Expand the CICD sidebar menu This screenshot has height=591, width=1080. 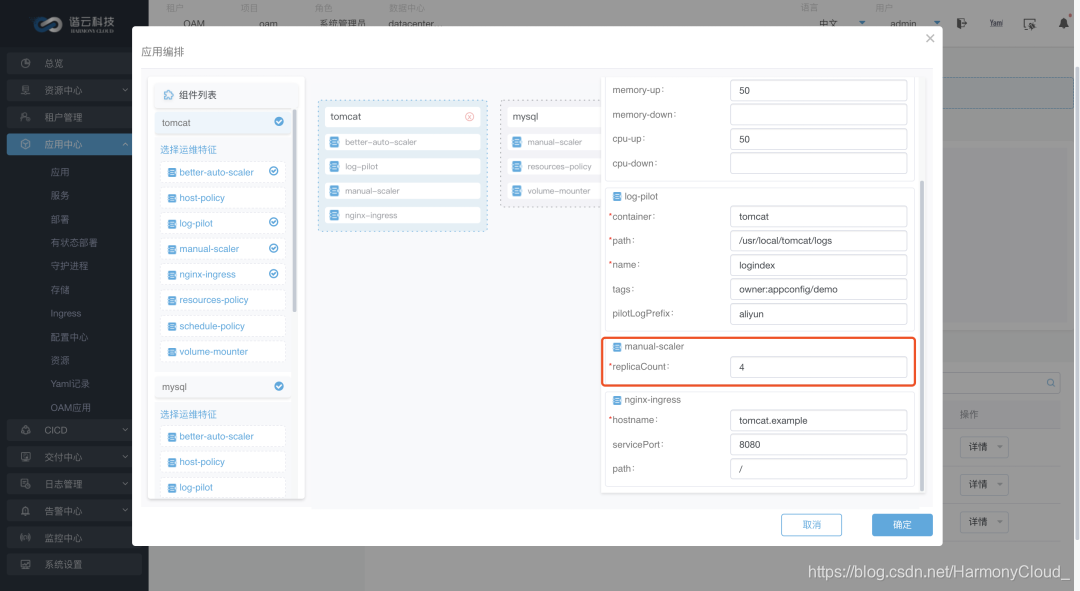[125, 430]
